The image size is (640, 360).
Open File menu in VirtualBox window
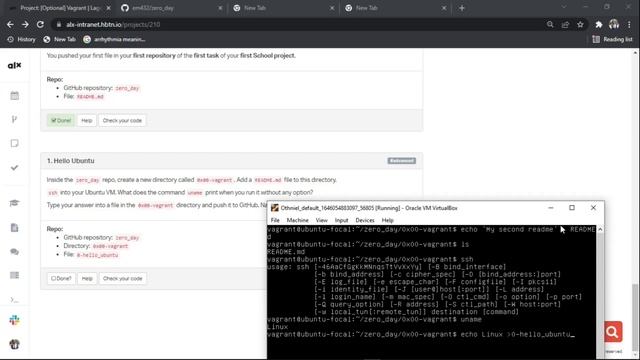275,220
